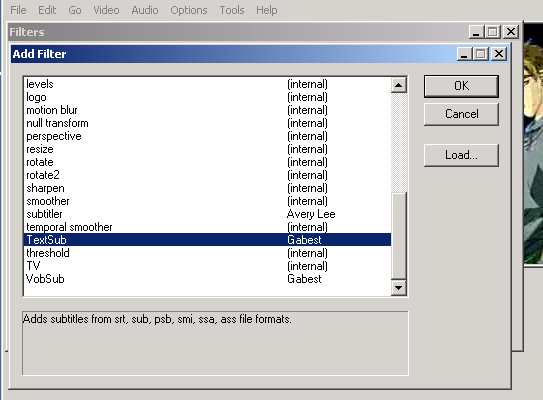Select the sharpen filter
The image size is (543, 400).
click(208, 188)
